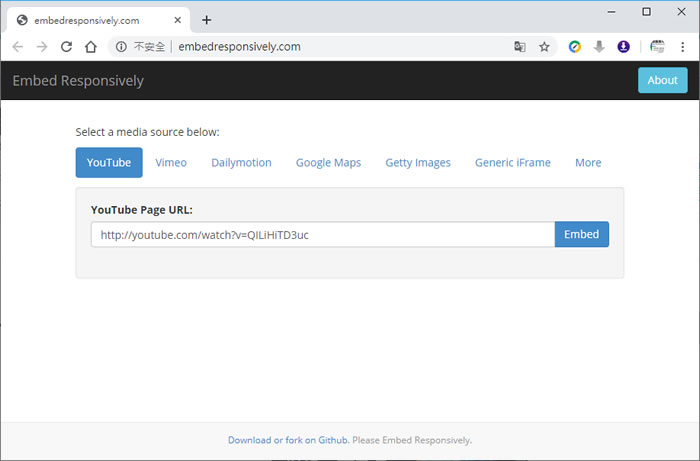The height and width of the screenshot is (461, 700).
Task: Bookmark this page with star icon
Action: pos(544,46)
